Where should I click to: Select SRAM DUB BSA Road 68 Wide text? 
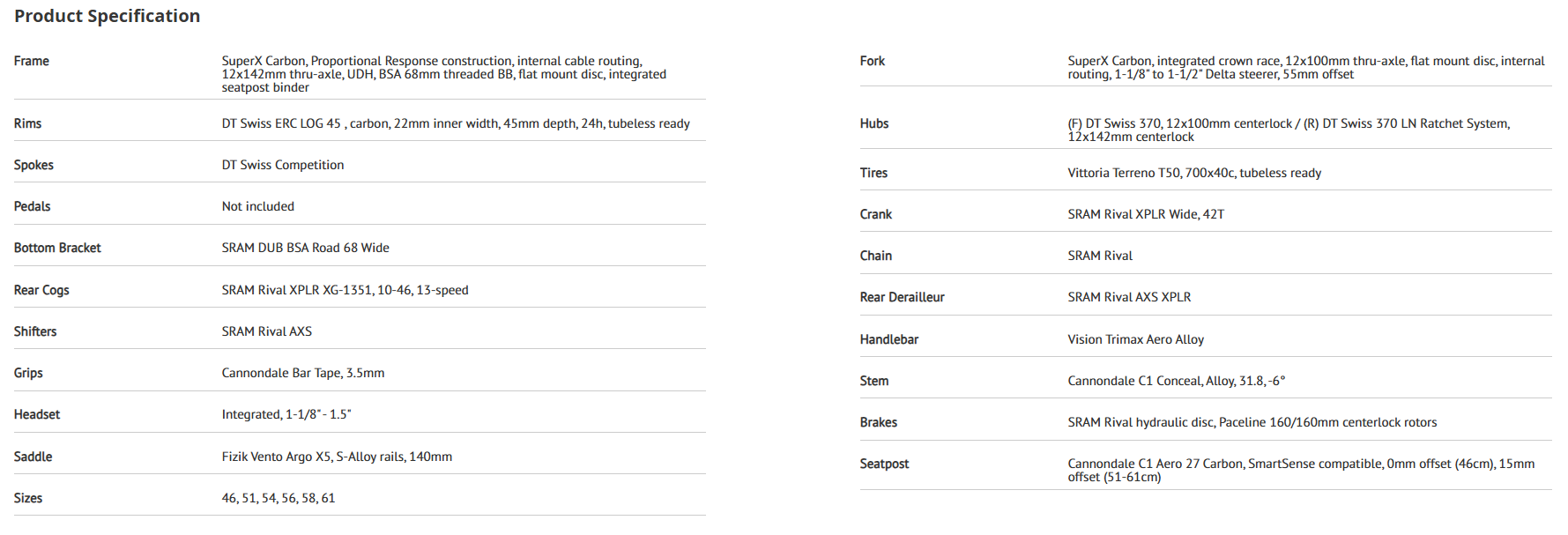pyautogui.click(x=306, y=248)
